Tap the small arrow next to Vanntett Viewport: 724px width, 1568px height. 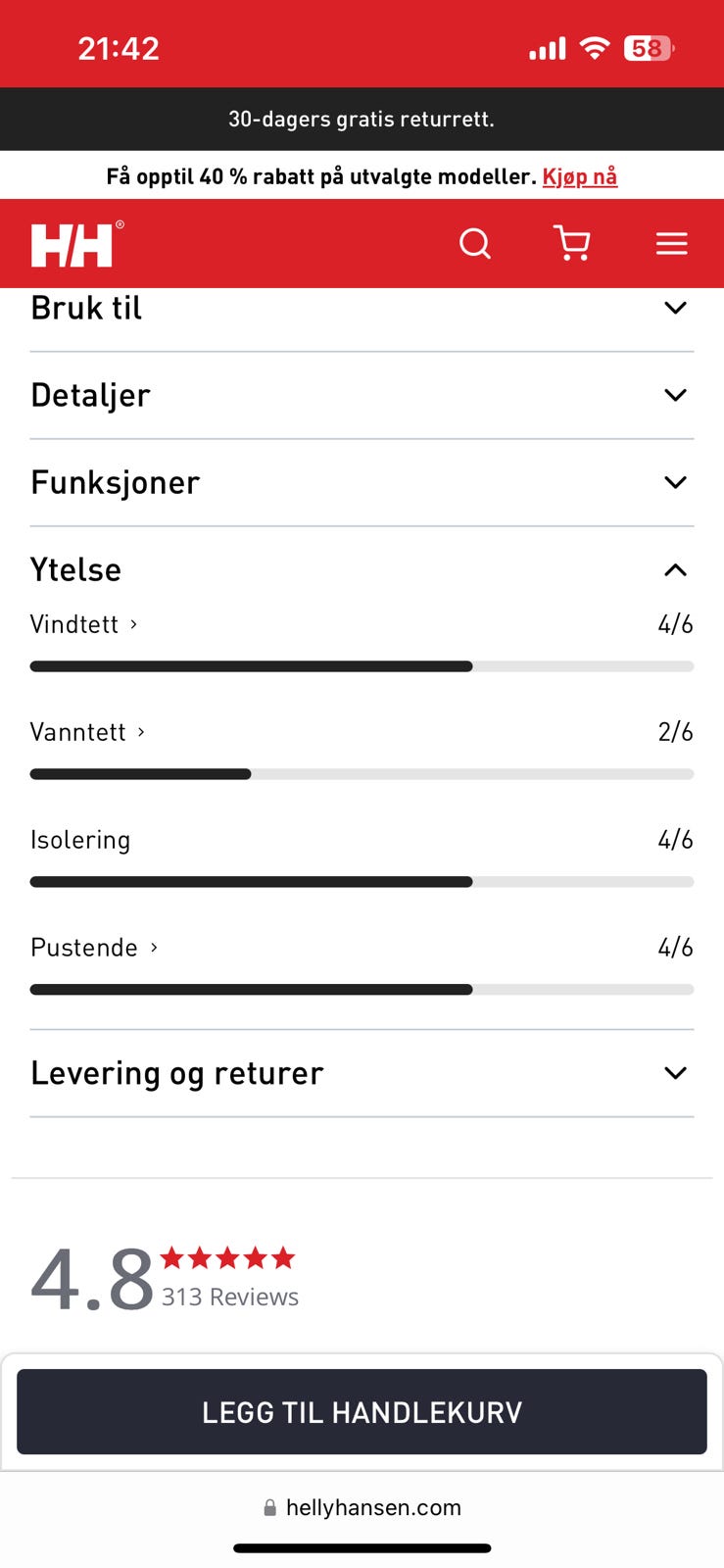(141, 732)
